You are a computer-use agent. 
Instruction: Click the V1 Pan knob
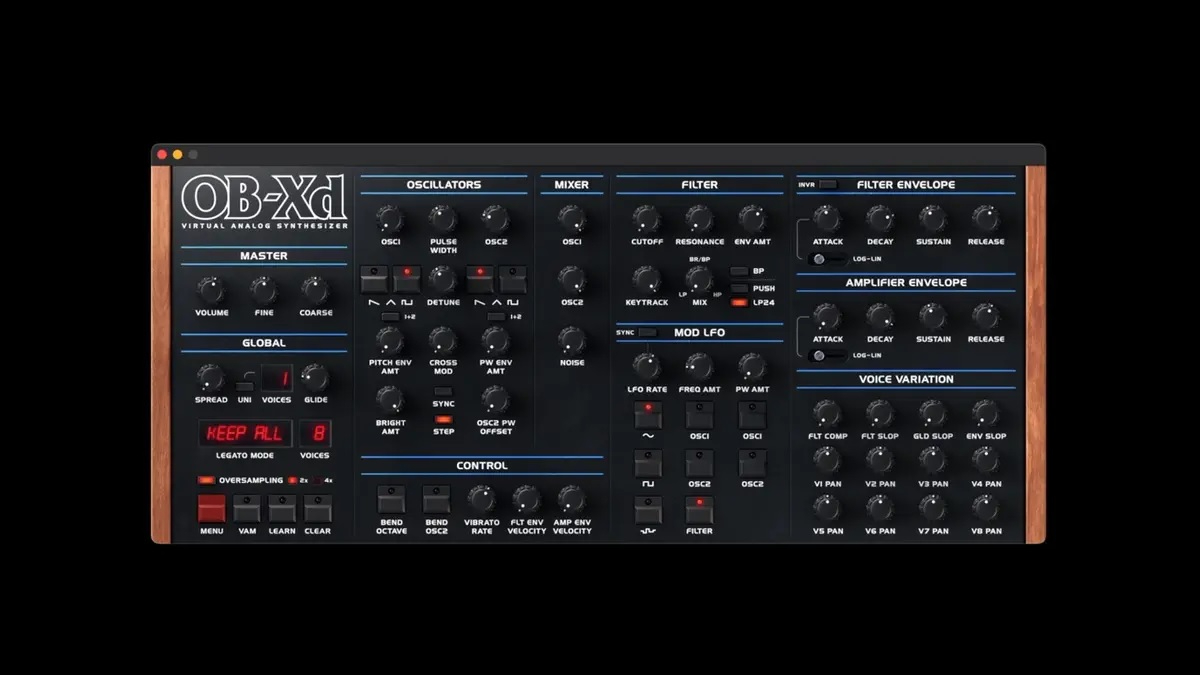pos(827,460)
